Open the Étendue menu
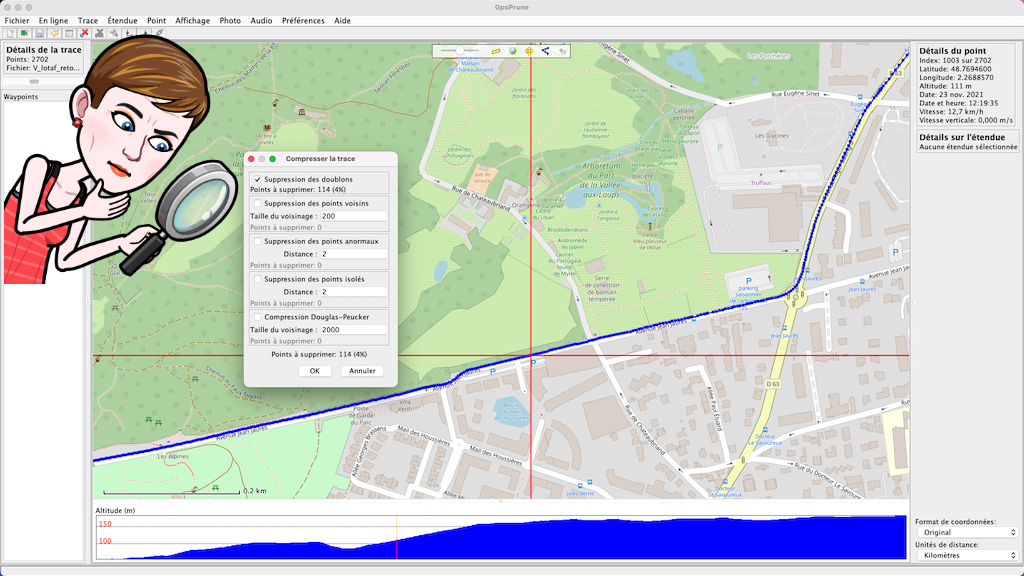Image resolution: width=1024 pixels, height=576 pixels. point(122,21)
